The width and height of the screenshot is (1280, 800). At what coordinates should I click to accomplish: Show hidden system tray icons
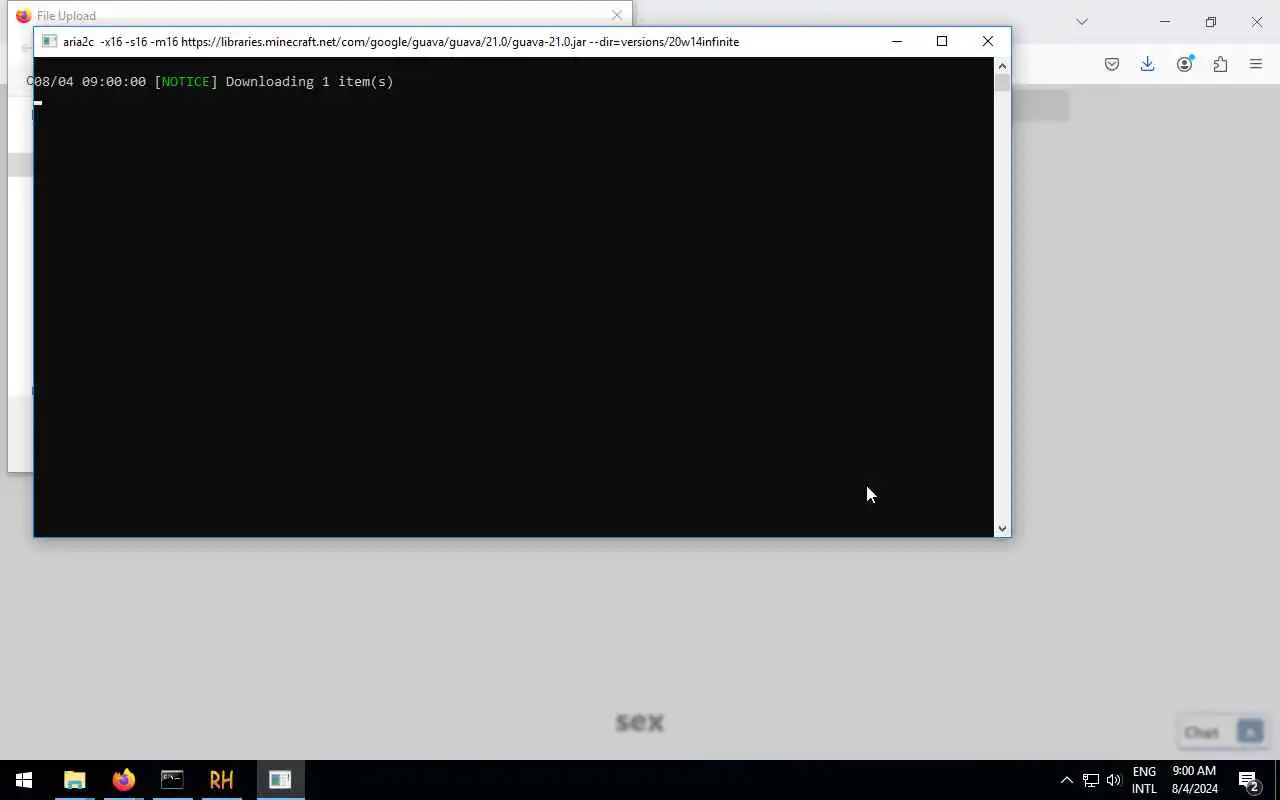[1066, 780]
